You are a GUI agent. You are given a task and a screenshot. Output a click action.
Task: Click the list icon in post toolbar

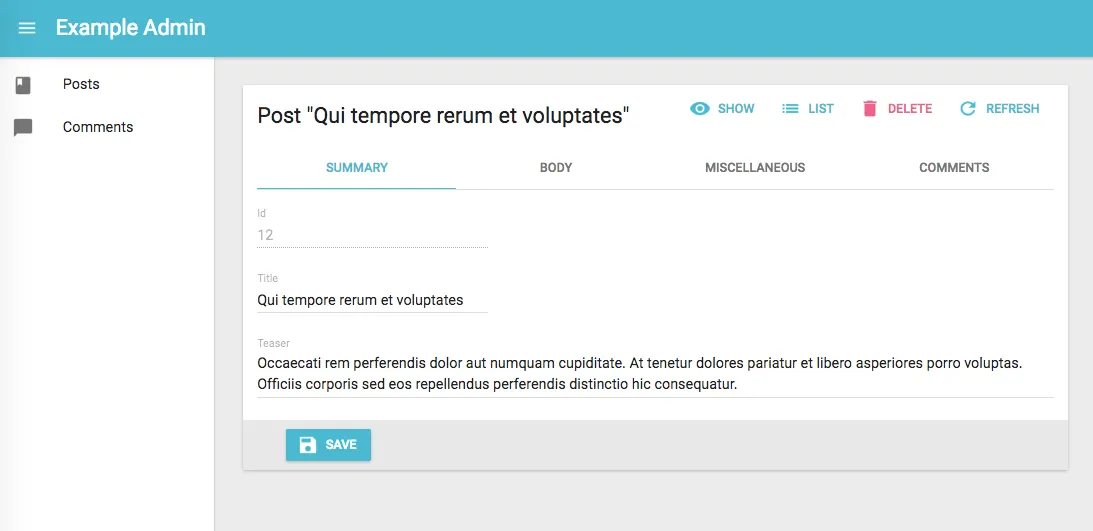pyautogui.click(x=790, y=109)
